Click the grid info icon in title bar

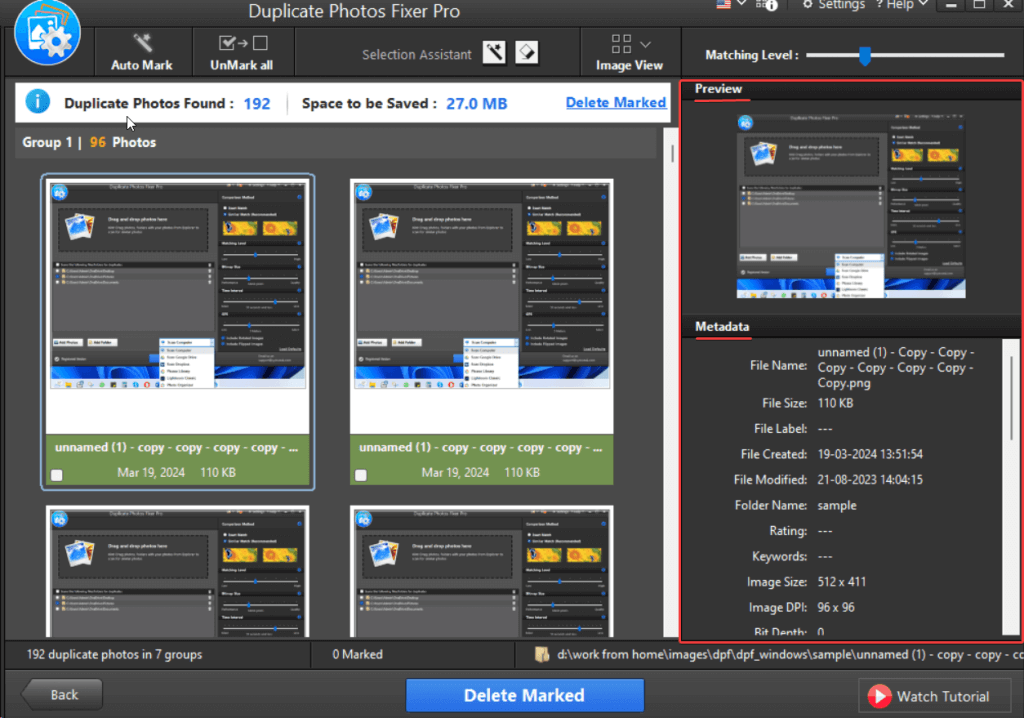767,5
